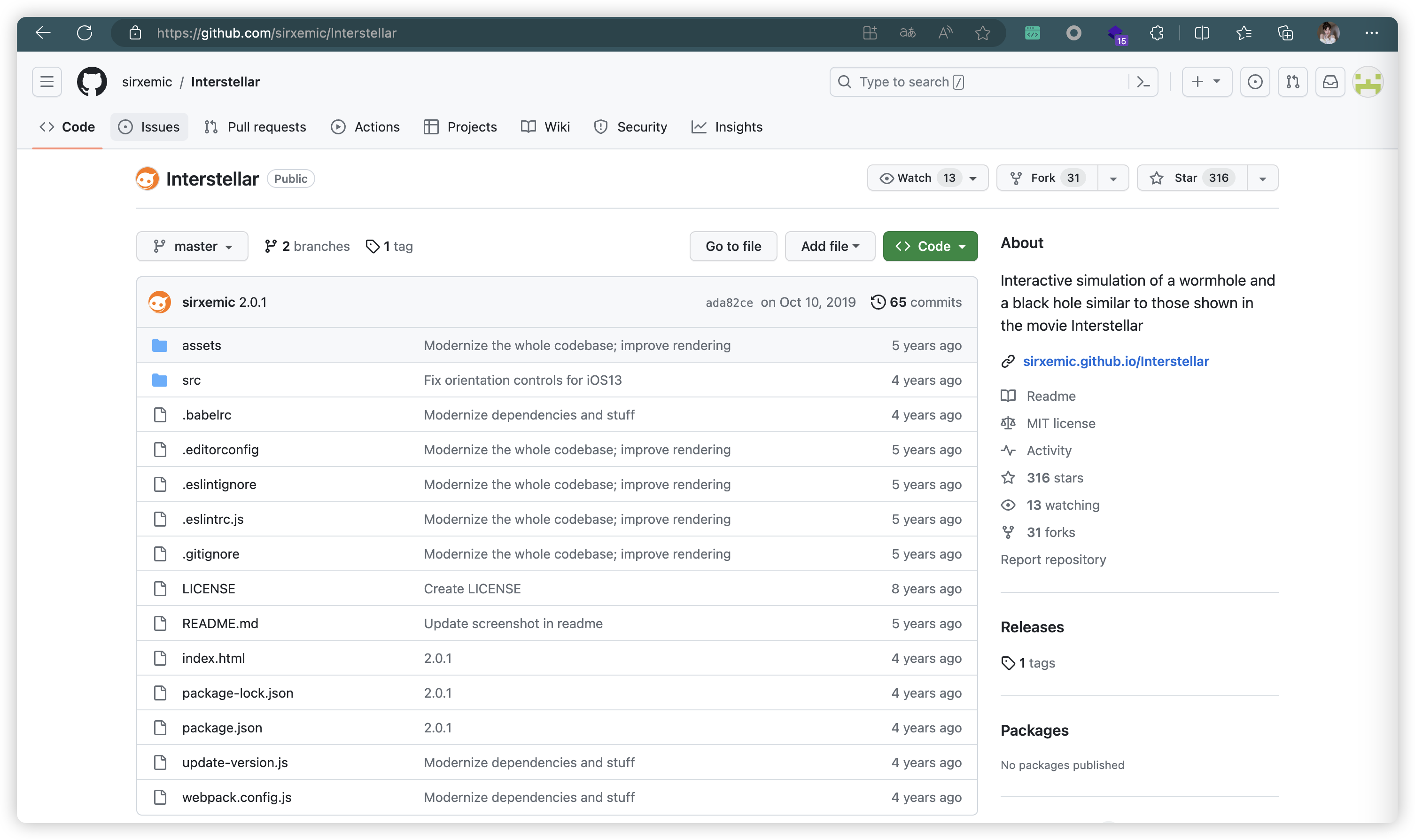The width and height of the screenshot is (1415, 840).
Task: Click Report repository
Action: click(x=1053, y=559)
